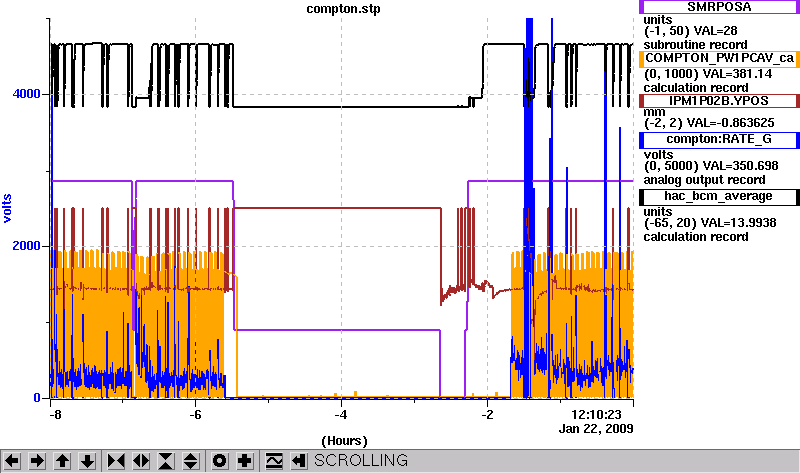The image size is (800, 473).
Task: Pan the graph down with the down arrow
Action: (87, 461)
